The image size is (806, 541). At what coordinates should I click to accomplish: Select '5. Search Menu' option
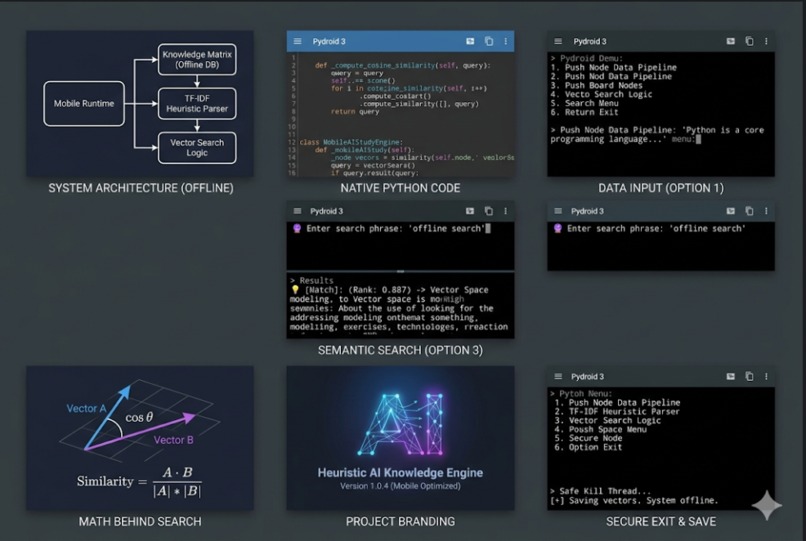pyautogui.click(x=584, y=103)
